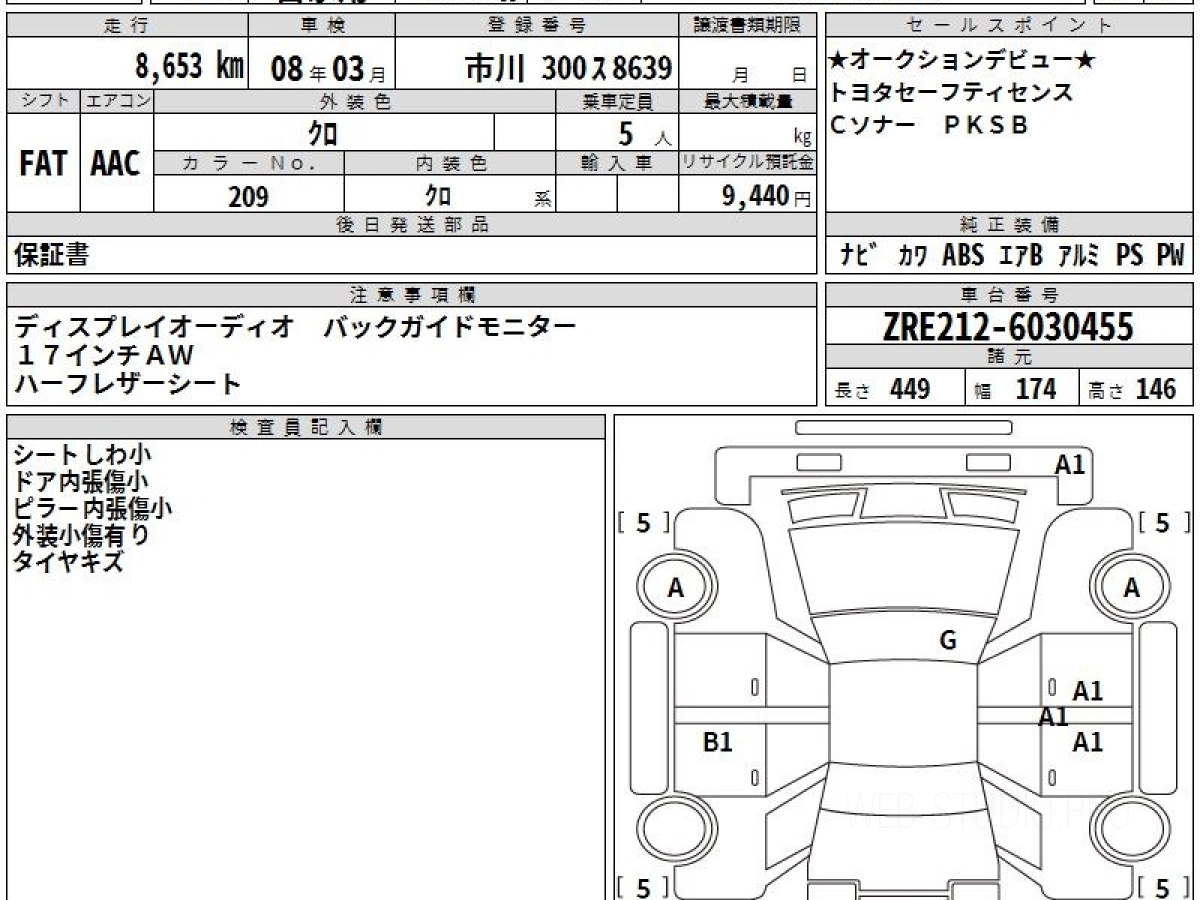Click the 保証書 later-shipped parts entry
1200x900 pixels.
click(51, 255)
